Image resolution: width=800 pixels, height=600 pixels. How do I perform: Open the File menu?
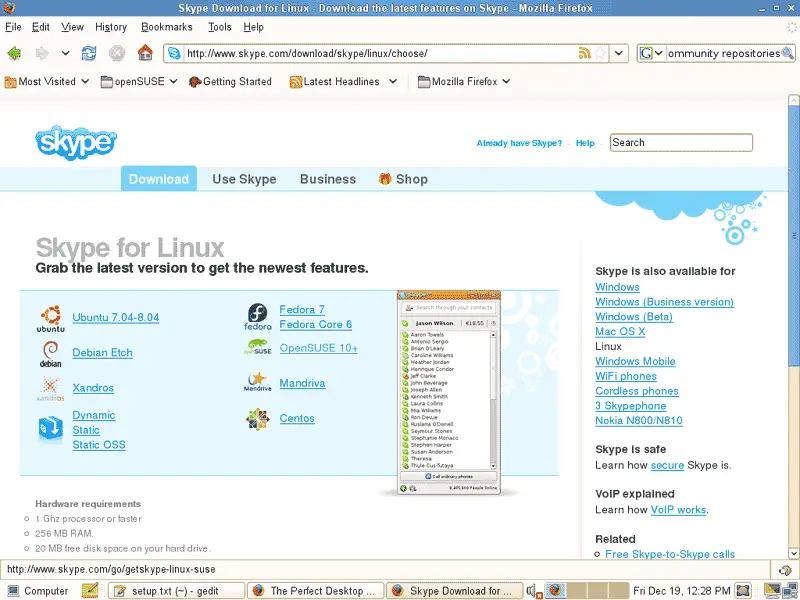pos(13,27)
